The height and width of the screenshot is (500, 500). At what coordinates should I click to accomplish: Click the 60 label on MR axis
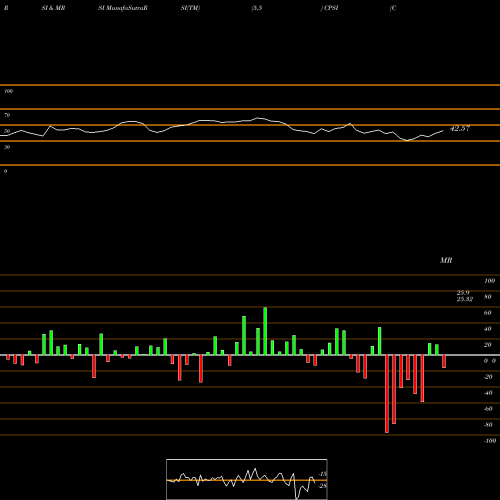coord(488,313)
